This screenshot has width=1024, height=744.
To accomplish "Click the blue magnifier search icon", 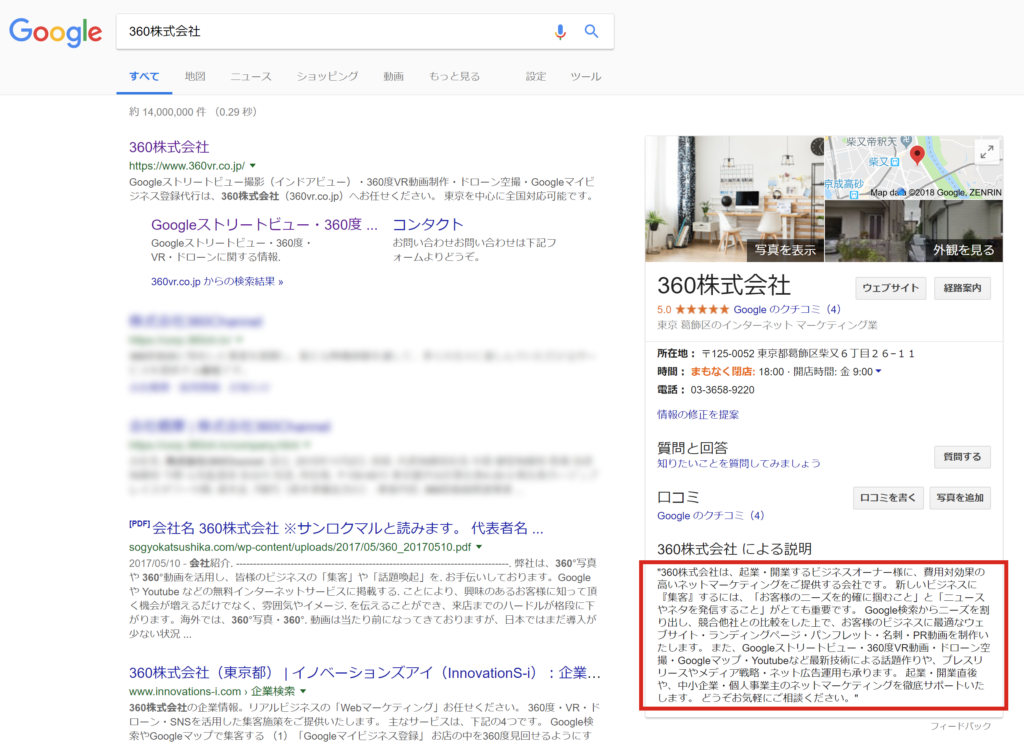I will click(591, 31).
